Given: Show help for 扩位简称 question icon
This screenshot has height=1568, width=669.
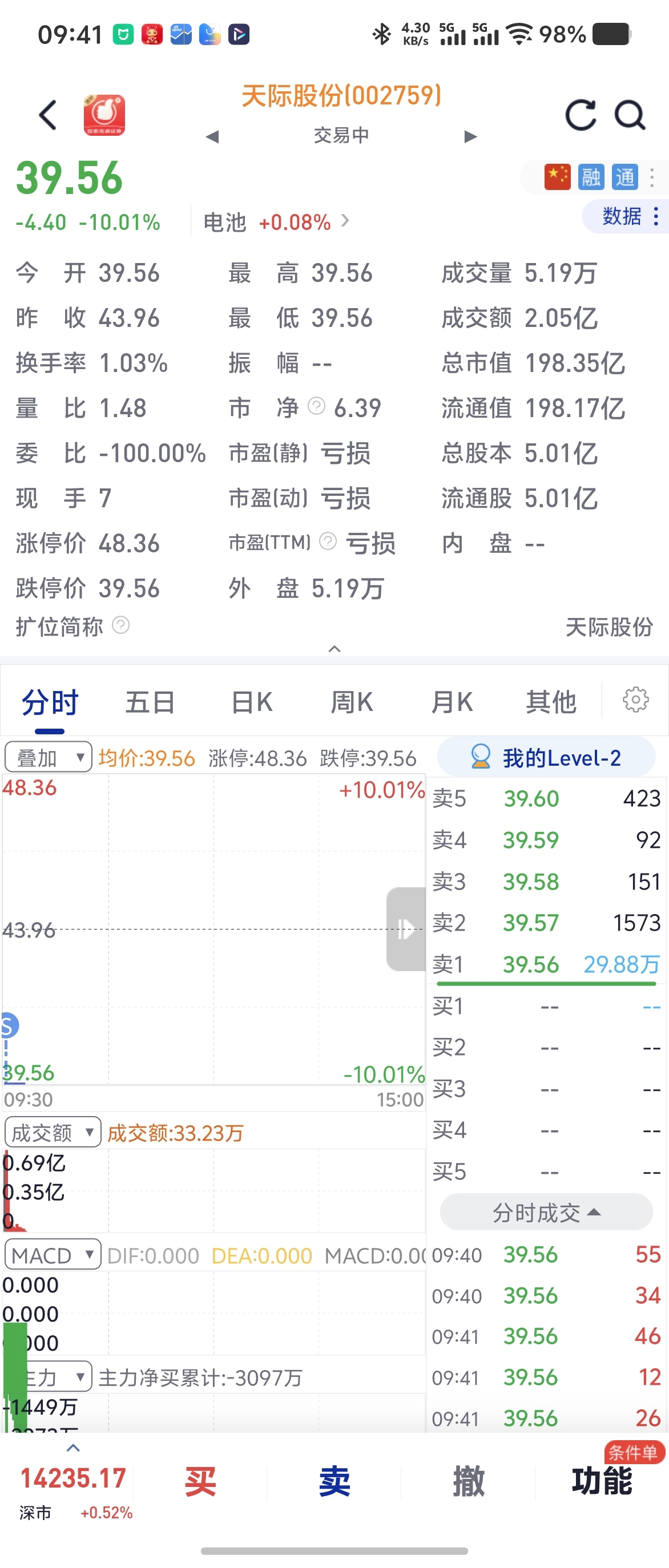Looking at the screenshot, I should coord(121,625).
